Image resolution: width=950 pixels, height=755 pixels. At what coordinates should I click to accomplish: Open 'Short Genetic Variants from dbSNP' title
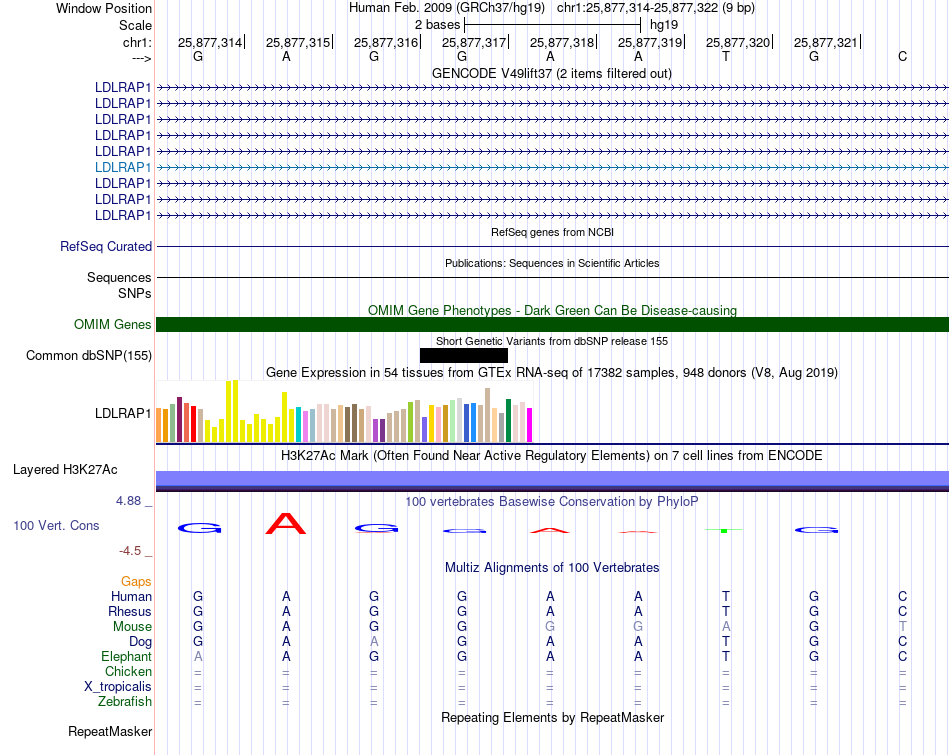coord(552,341)
